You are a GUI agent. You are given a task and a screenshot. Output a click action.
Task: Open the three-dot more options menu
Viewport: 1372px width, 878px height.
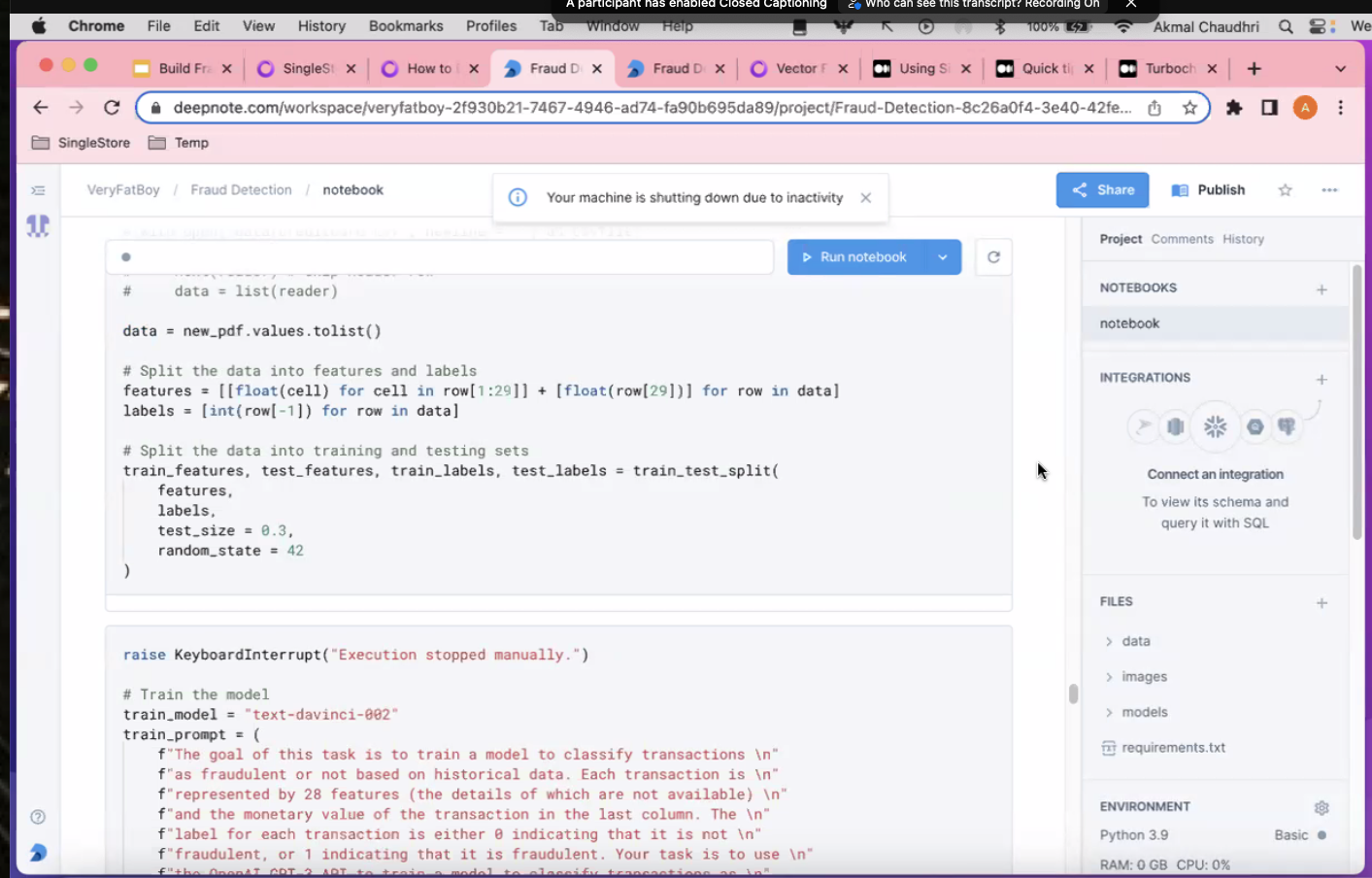click(x=1329, y=190)
